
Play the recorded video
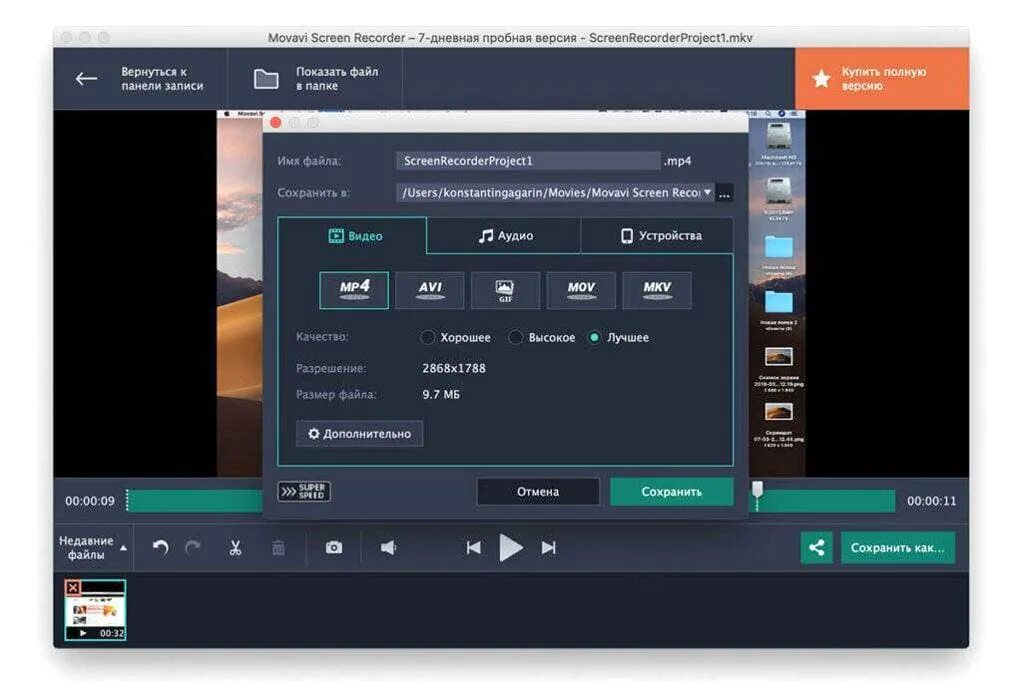tap(510, 547)
